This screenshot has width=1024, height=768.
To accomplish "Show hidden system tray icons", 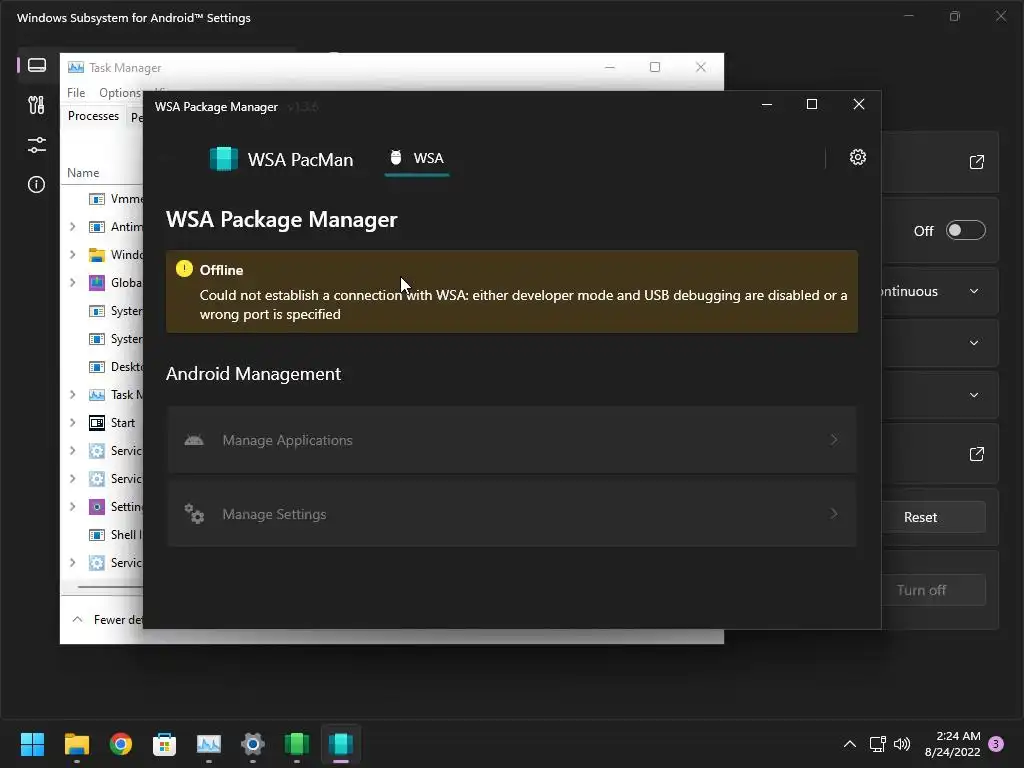I will point(850,744).
